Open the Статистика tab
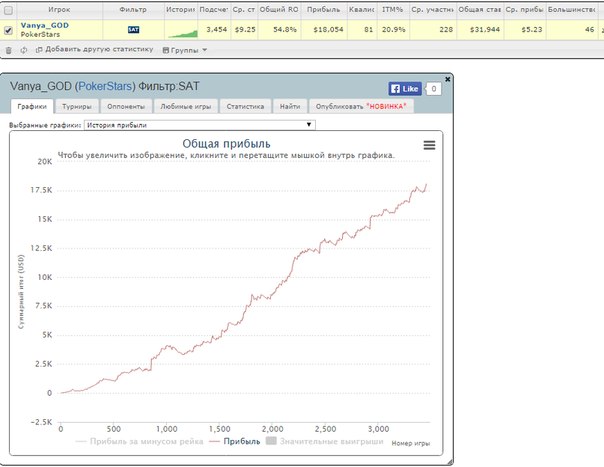Image resolution: width=604 pixels, height=467 pixels. point(244,105)
